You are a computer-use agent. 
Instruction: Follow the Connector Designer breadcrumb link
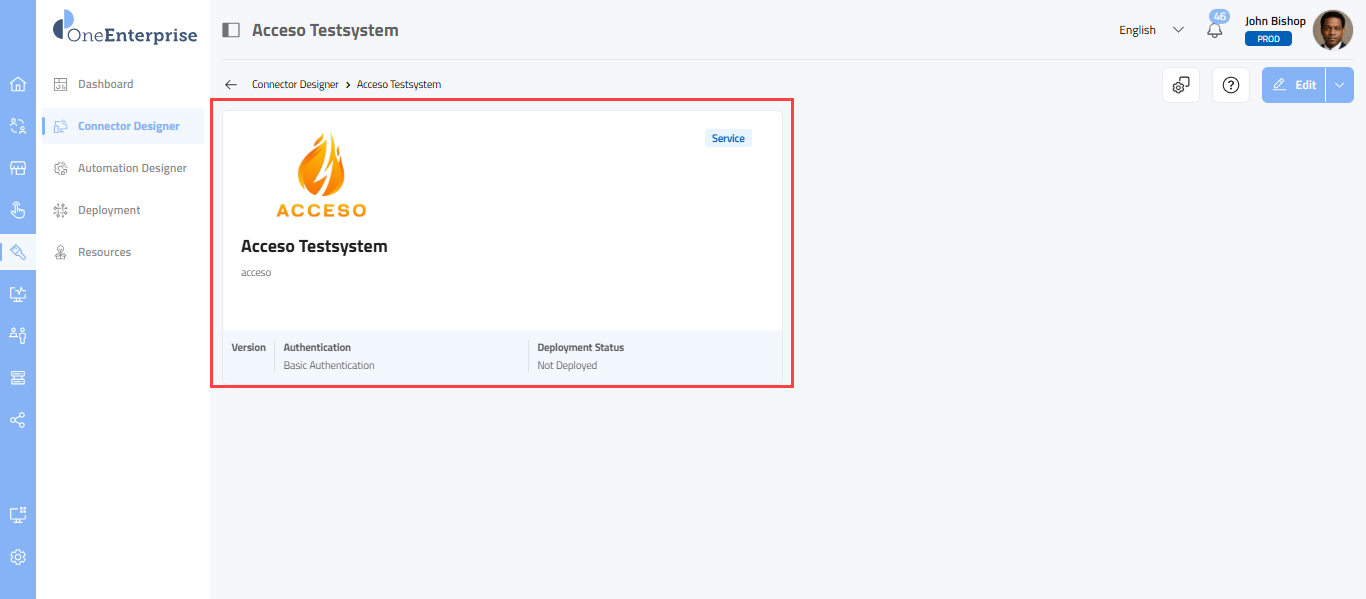295,85
